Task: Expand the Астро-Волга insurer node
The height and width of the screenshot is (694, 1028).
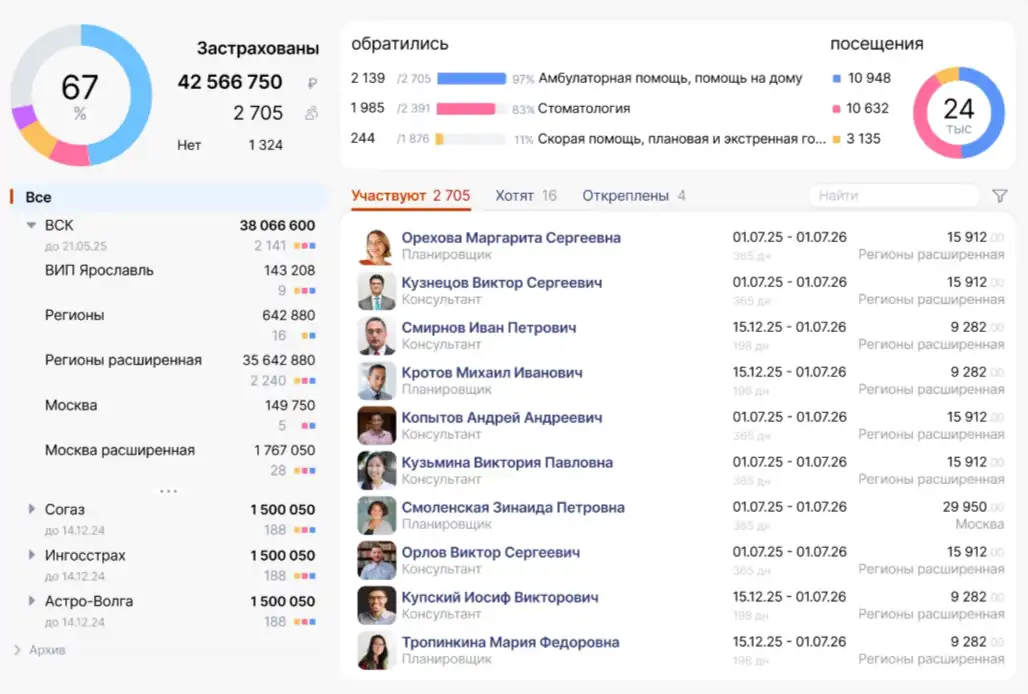Action: coord(31,601)
